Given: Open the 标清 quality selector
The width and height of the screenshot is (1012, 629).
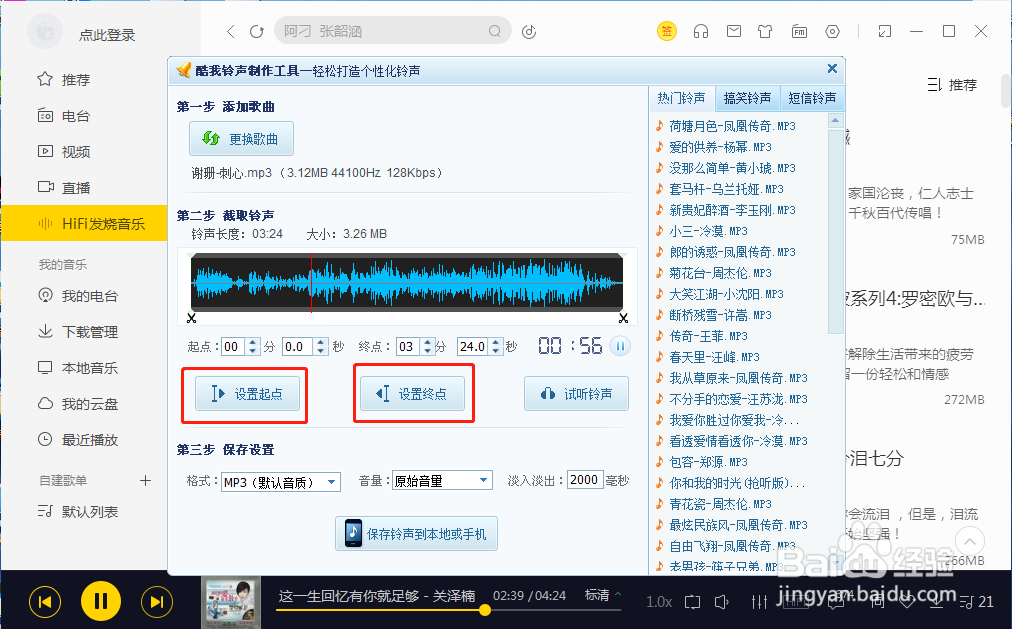Looking at the screenshot, I should click(603, 595).
